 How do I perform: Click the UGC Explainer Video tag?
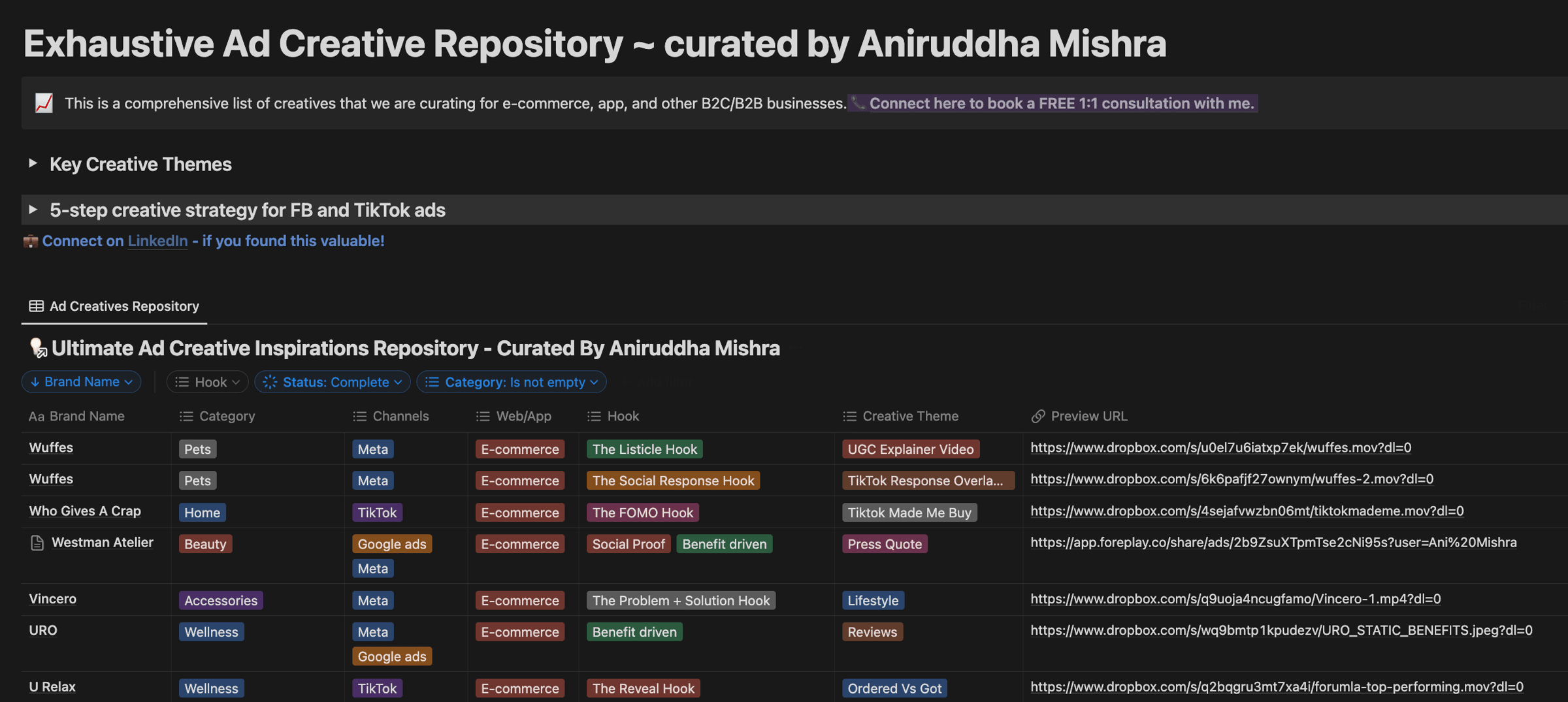(911, 449)
